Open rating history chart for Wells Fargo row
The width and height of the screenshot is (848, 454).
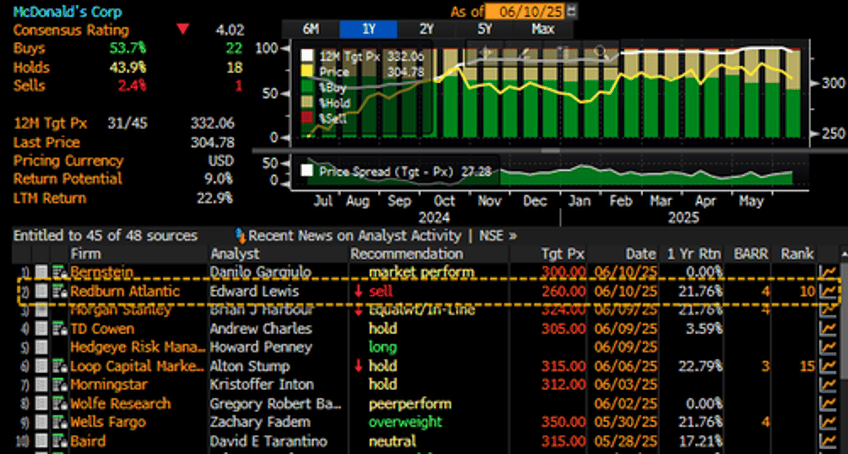pyautogui.click(x=828, y=422)
